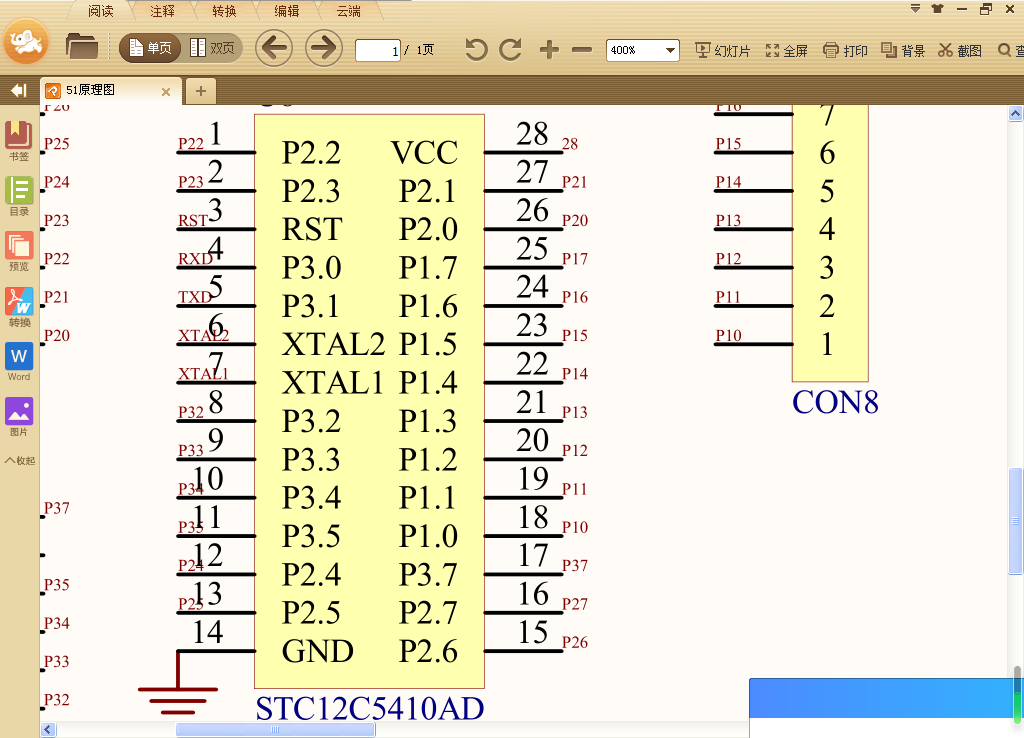Zoom in with the plus icon
The height and width of the screenshot is (738, 1024).
549,50
